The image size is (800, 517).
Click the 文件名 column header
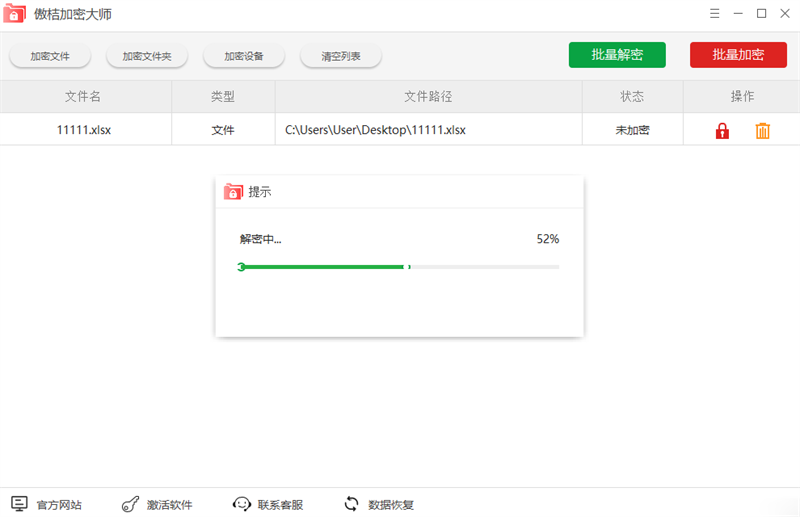pos(85,97)
